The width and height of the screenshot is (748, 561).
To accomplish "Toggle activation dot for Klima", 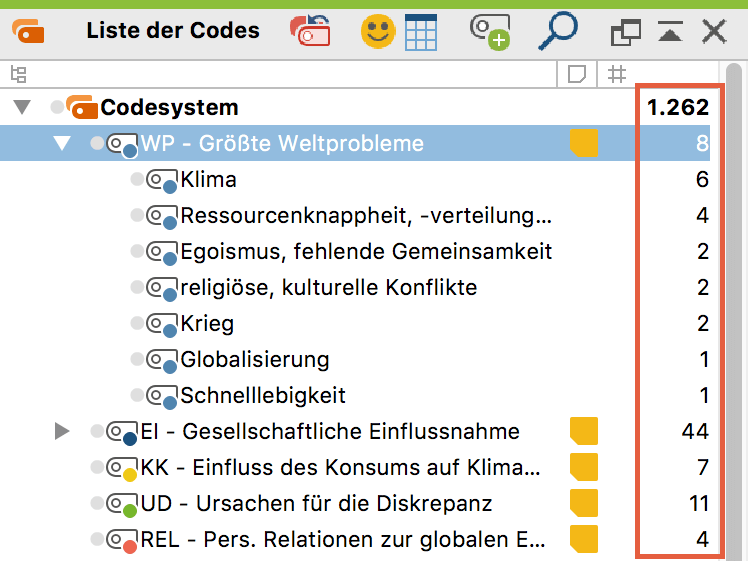I will pos(137,179).
